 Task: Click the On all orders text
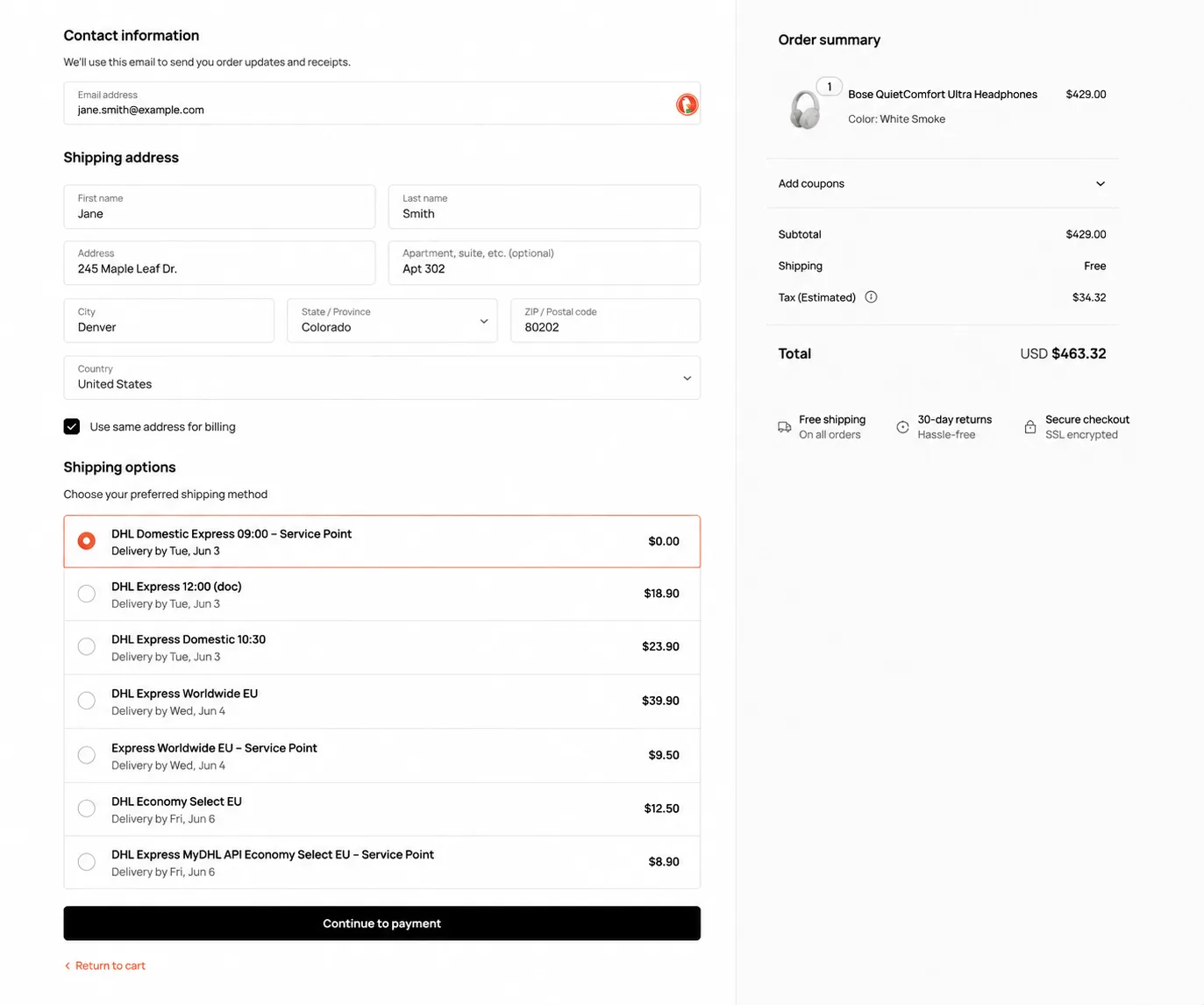830,435
